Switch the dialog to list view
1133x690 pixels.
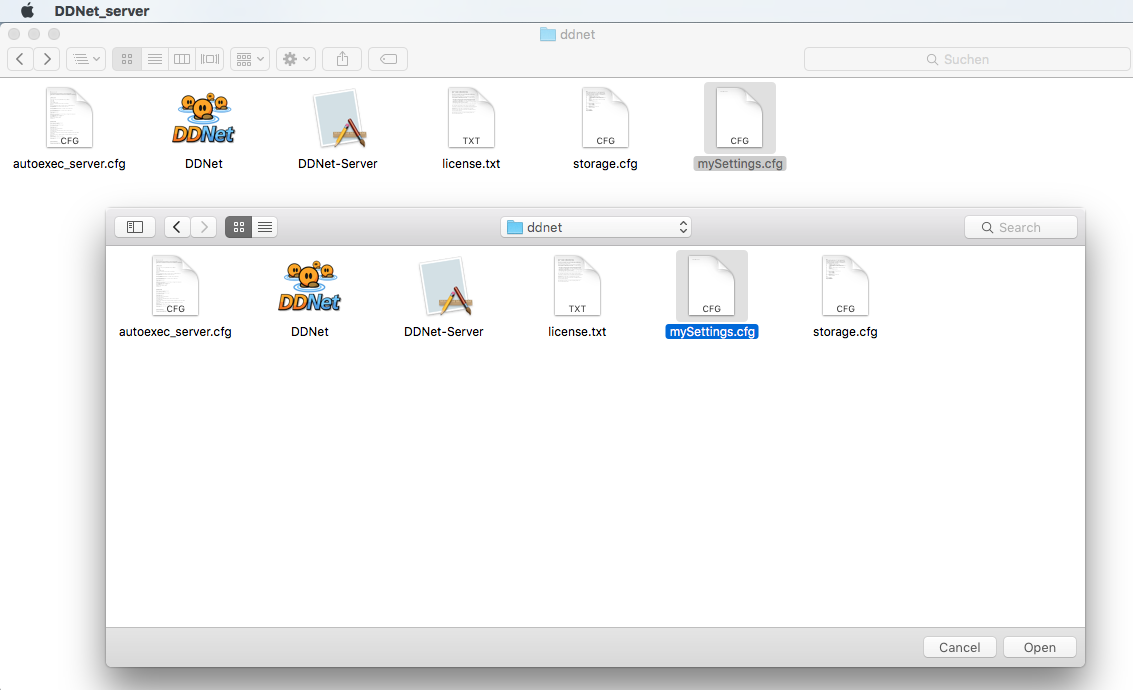point(264,227)
